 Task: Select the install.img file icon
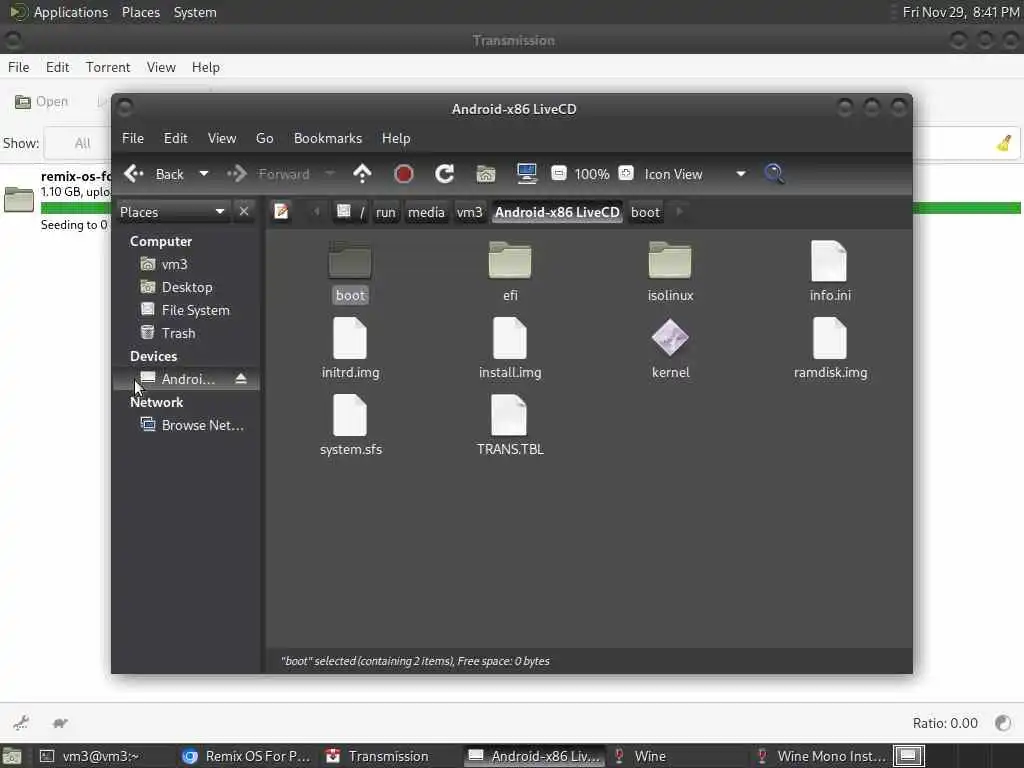click(x=510, y=338)
